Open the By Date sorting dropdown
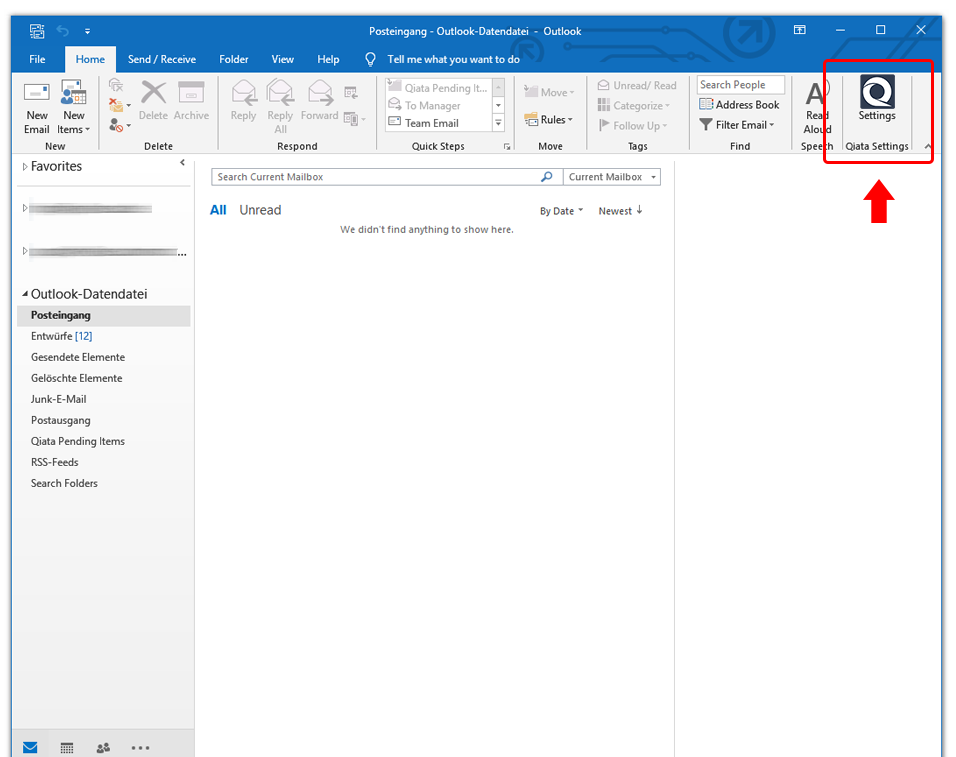This screenshot has width=956, height=757. pos(562,210)
